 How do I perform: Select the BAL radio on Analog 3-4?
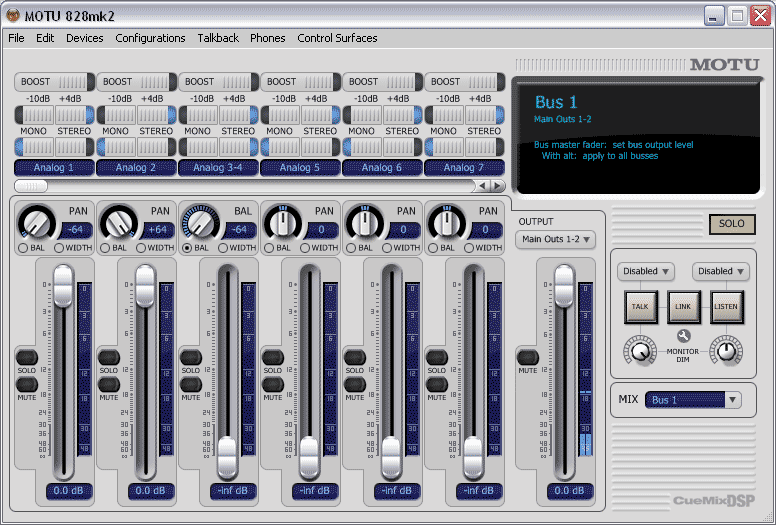(187, 248)
